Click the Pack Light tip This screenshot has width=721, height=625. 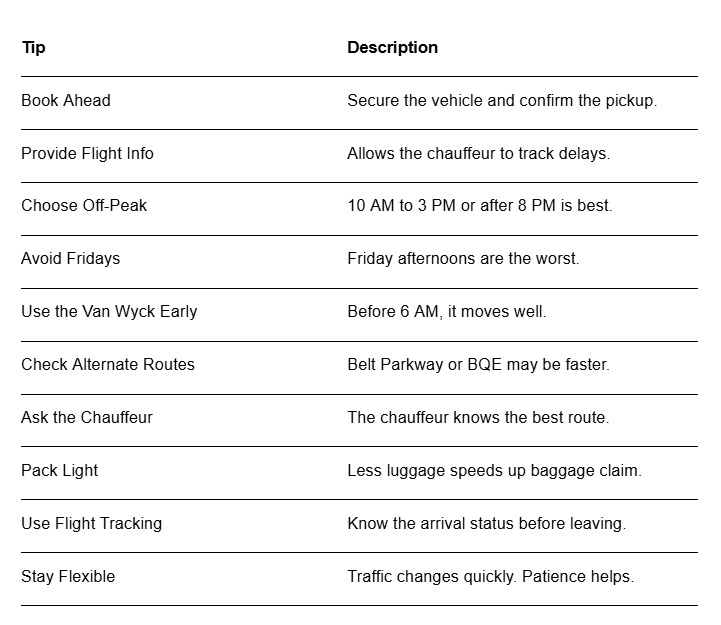coord(60,470)
